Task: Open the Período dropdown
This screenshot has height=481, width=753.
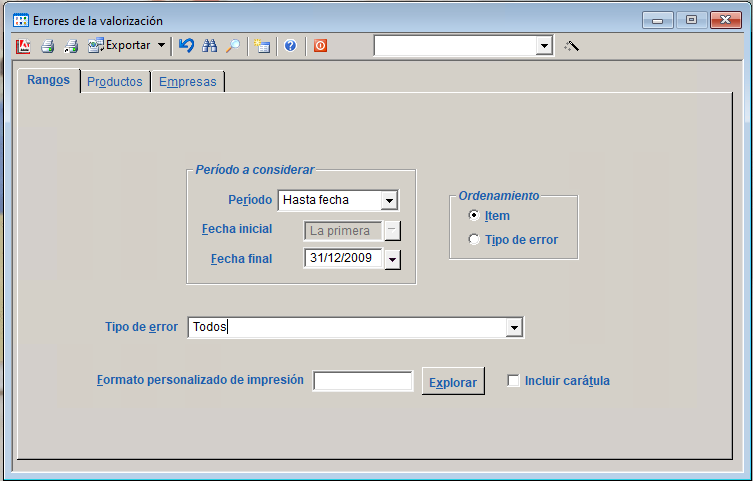Action: [x=390, y=201]
